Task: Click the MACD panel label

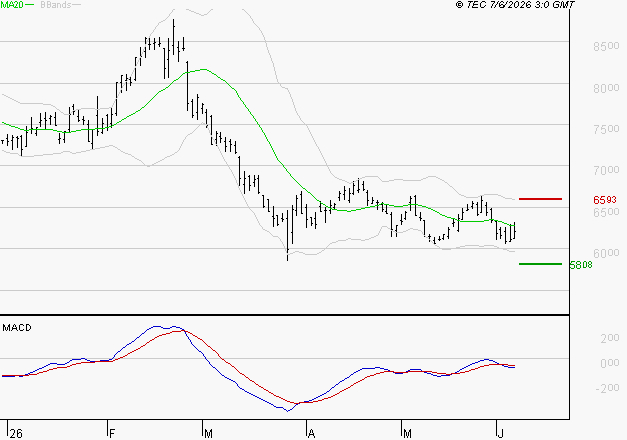Action: (x=17, y=328)
